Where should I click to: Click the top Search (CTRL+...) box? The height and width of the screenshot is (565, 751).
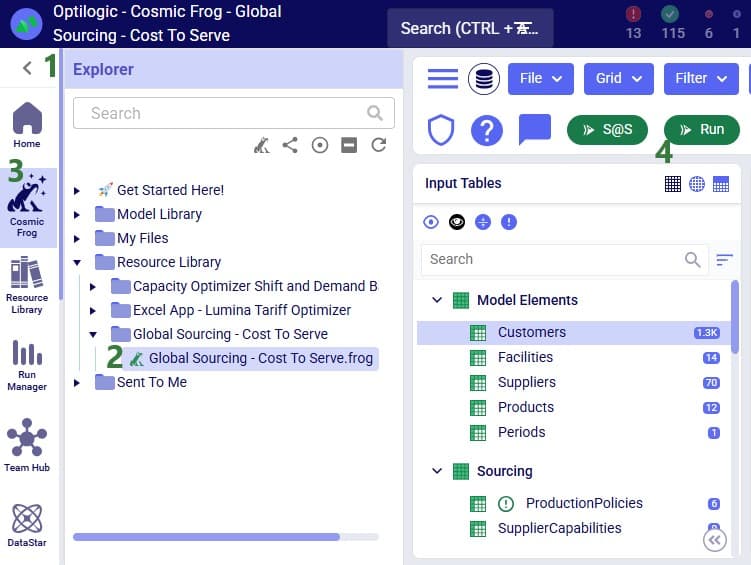coord(470,28)
